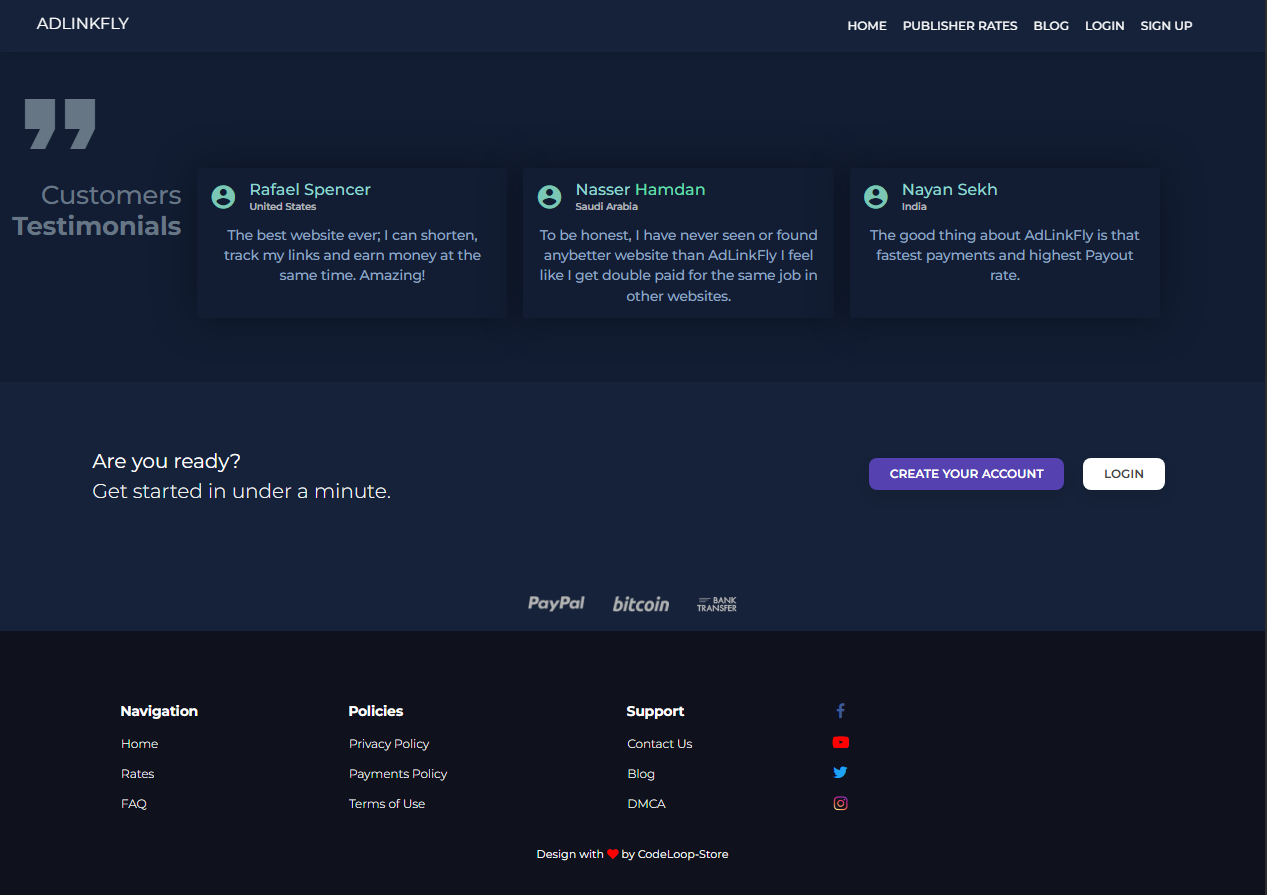This screenshot has width=1267, height=895.
Task: Open PUBLISHER RATES in the top menu
Action: tap(960, 26)
